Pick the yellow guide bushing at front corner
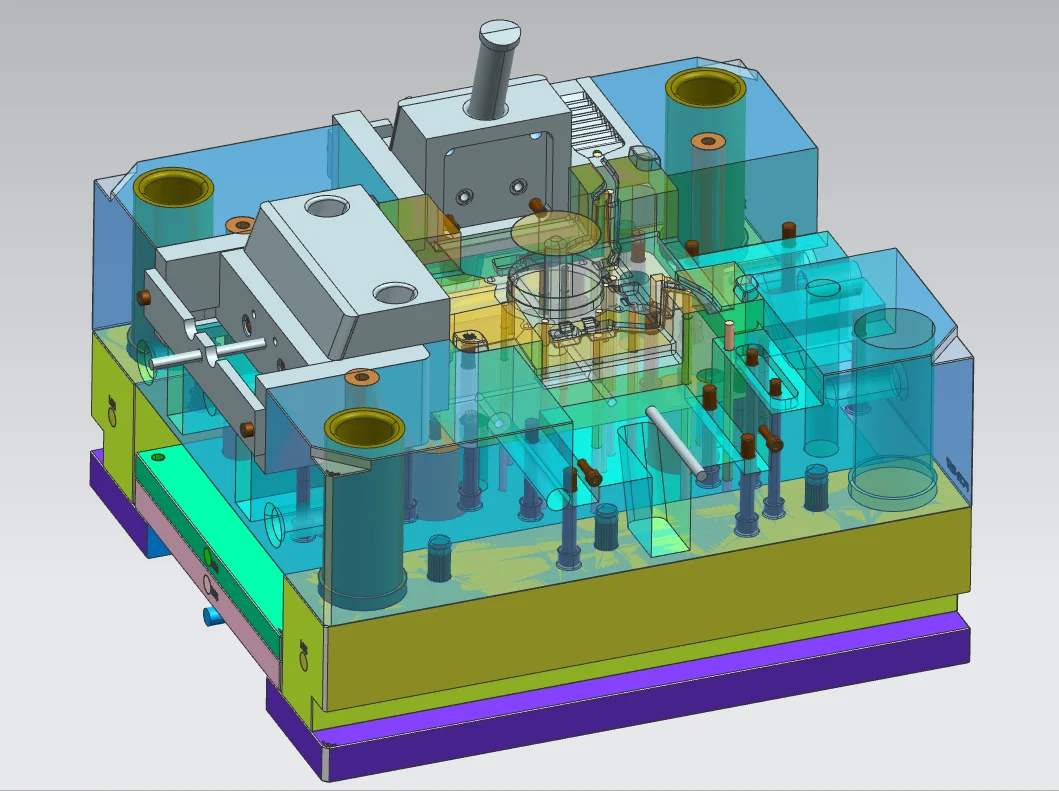1059x791 pixels. point(365,430)
